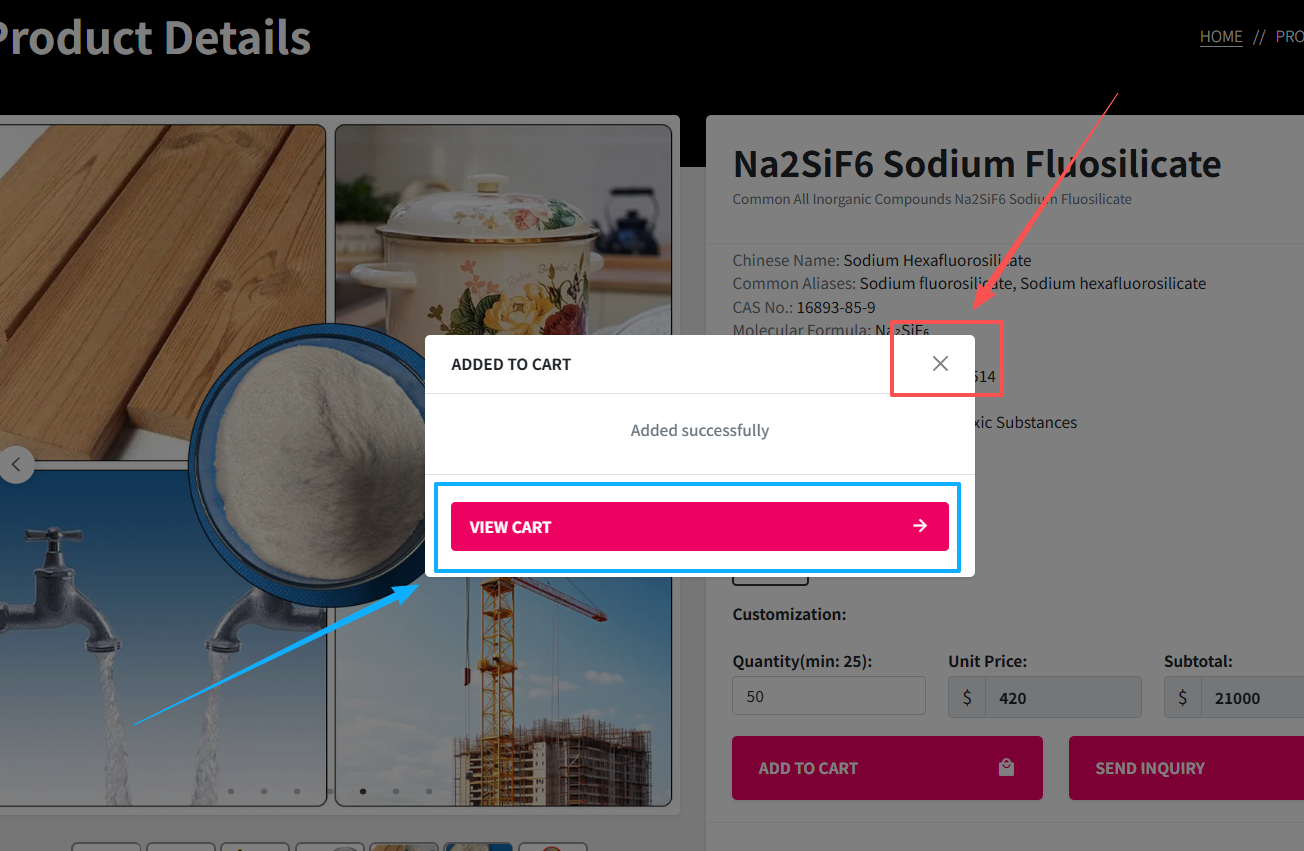Go to the HOME breadcrumb link
This screenshot has height=851, width=1304.
tap(1221, 37)
